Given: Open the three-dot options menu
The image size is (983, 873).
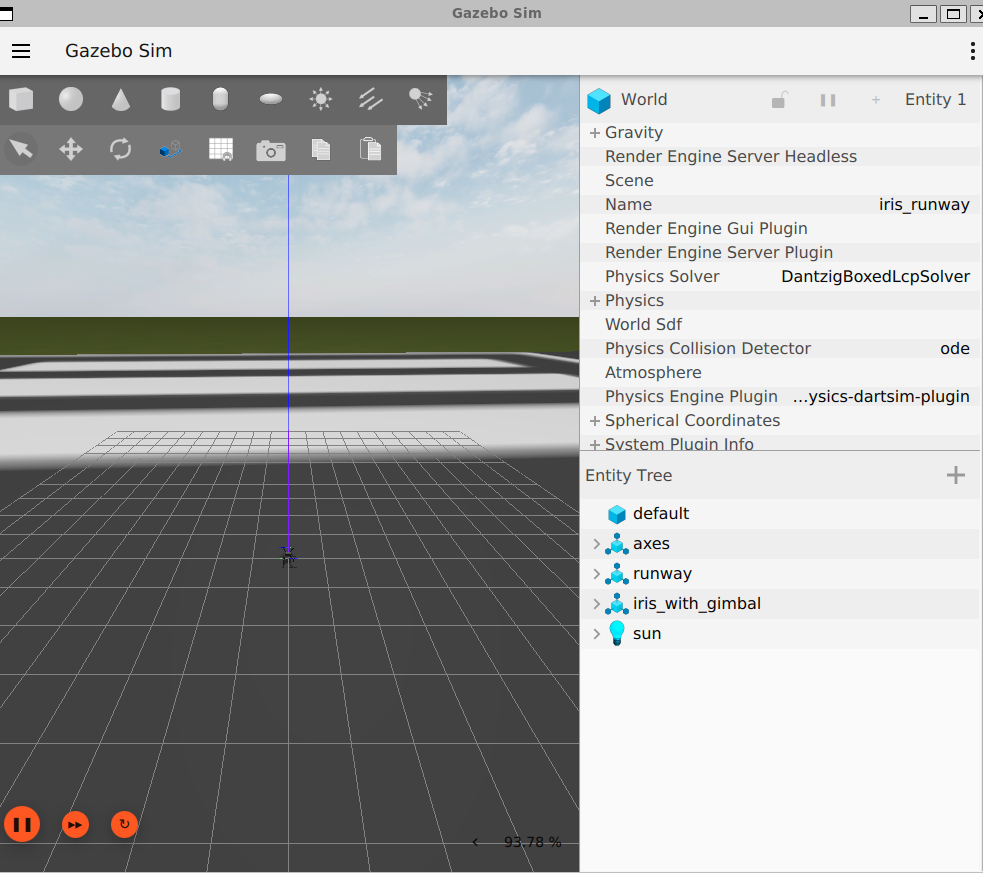Looking at the screenshot, I should [972, 51].
